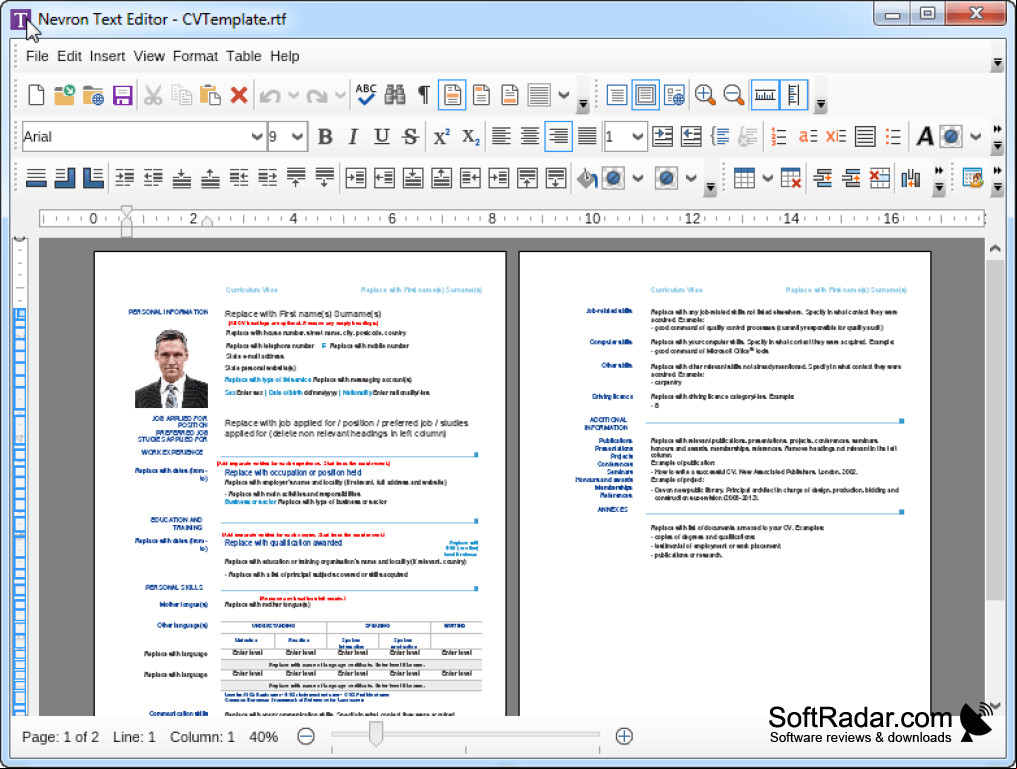Toggle the vertical ruler
This screenshot has height=769, width=1017.
click(x=793, y=95)
